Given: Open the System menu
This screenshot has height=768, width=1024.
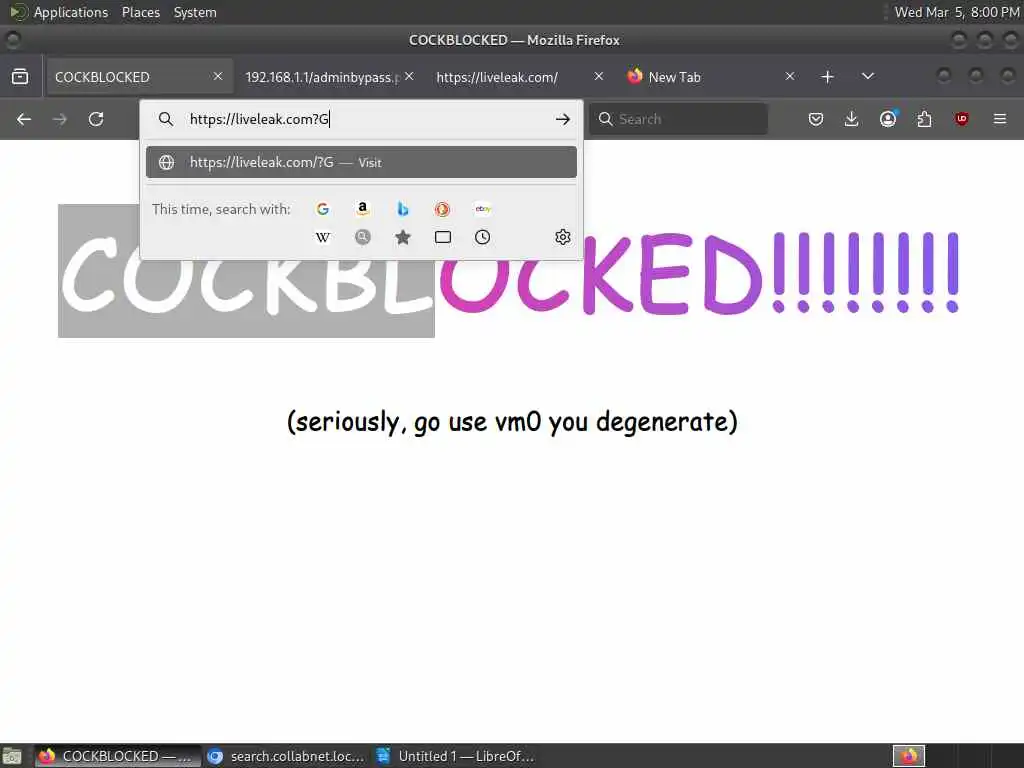Looking at the screenshot, I should 195,12.
